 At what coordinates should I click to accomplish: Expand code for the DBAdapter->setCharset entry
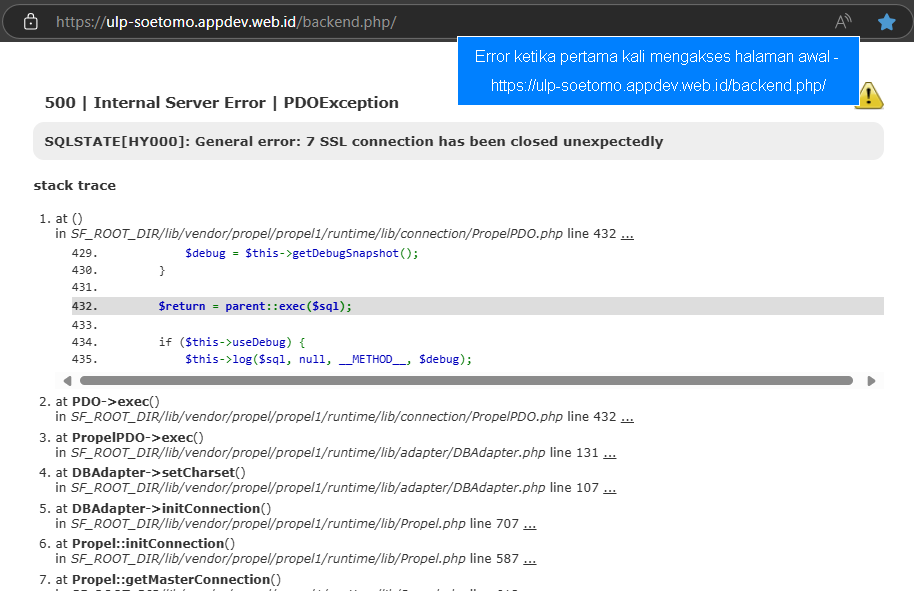[x=609, y=488]
